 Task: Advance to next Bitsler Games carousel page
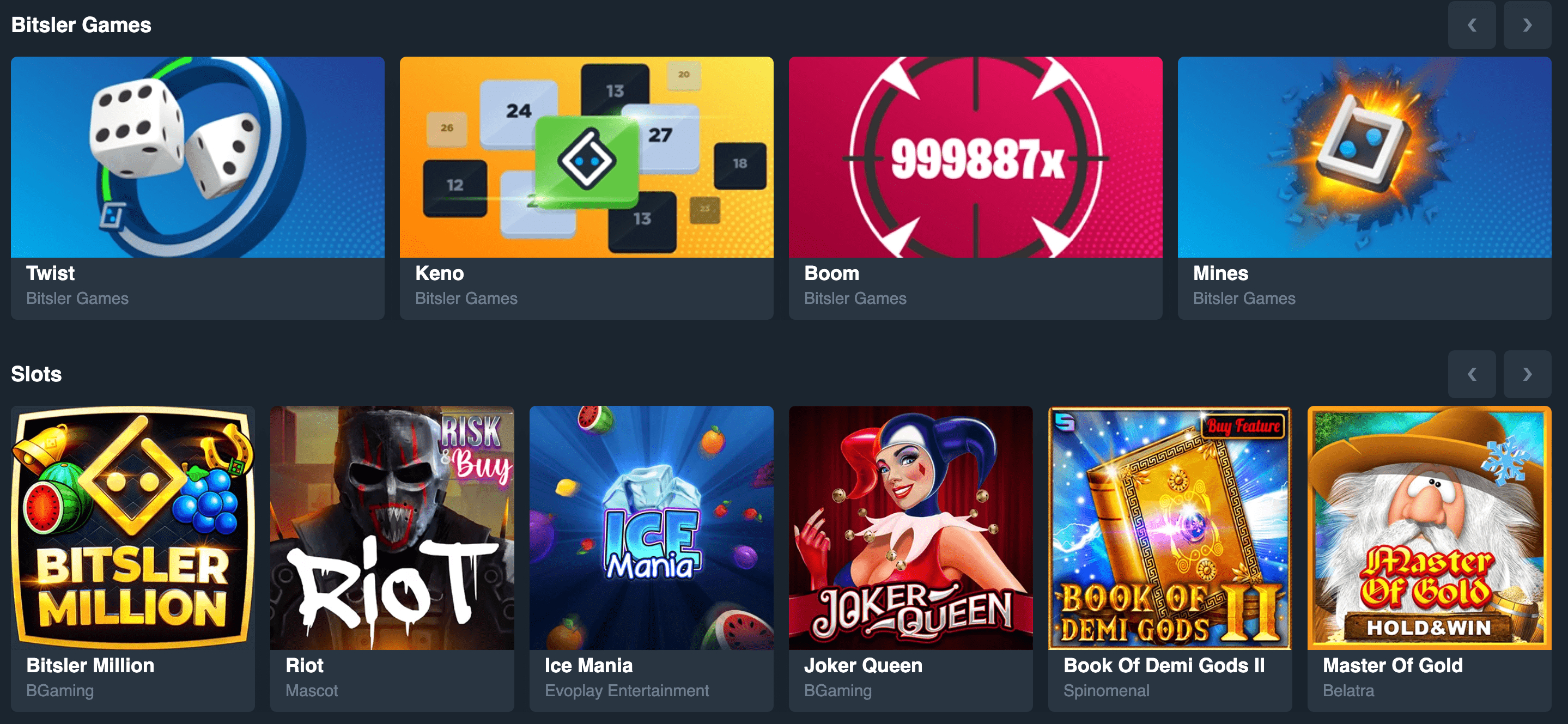click(1527, 25)
